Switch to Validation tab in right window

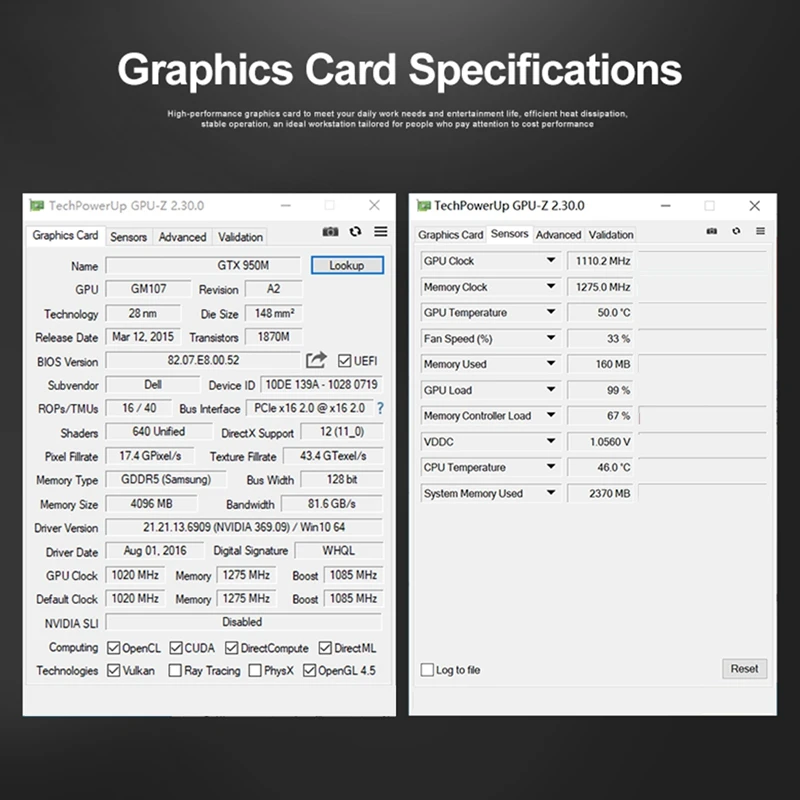pos(611,235)
